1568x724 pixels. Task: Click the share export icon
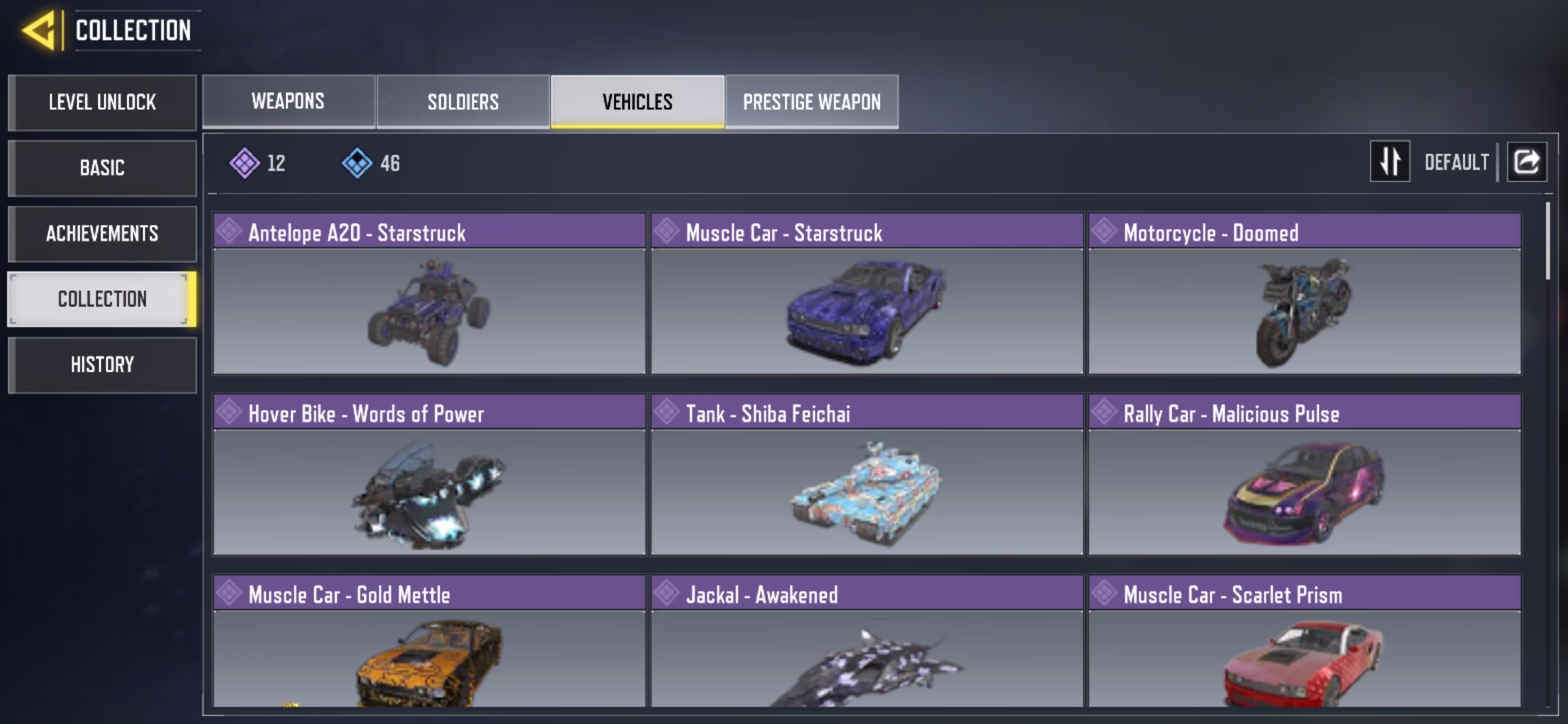tap(1527, 162)
